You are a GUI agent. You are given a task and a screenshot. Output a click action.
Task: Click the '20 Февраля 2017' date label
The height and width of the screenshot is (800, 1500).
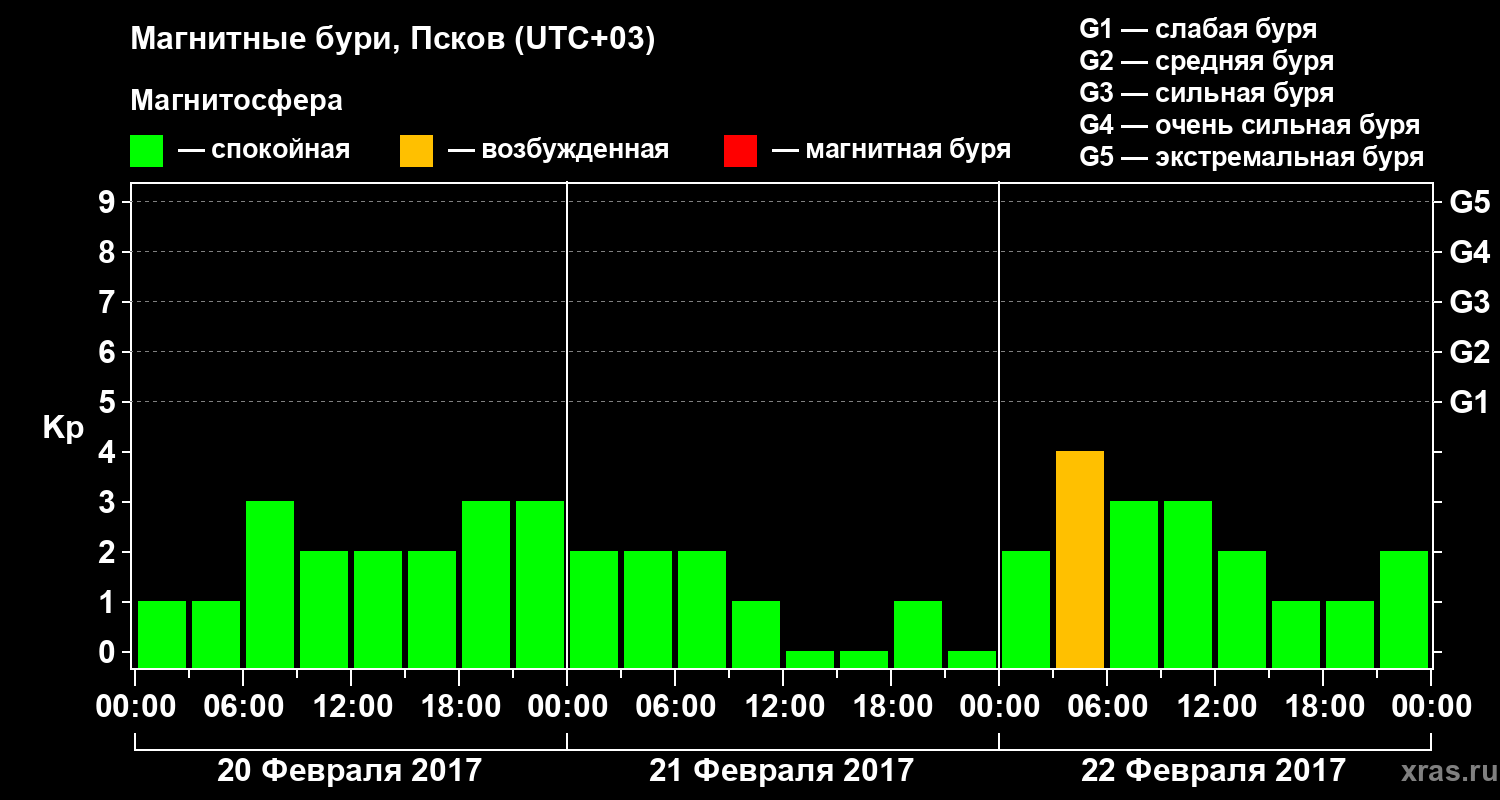tap(350, 771)
